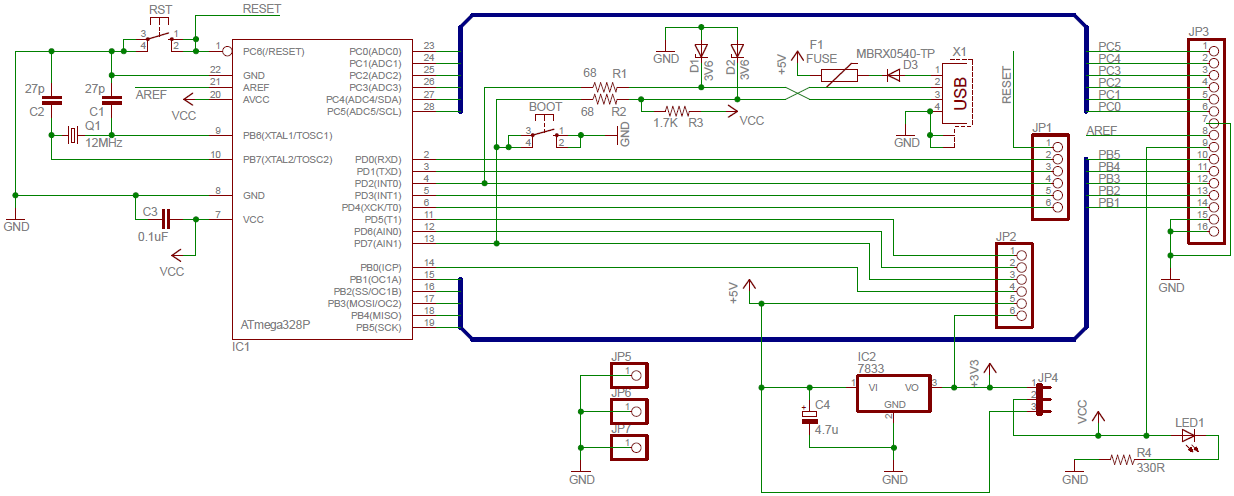Click the JP2 six-pin header
This screenshot has height=496, width=1234.
tap(1013, 286)
